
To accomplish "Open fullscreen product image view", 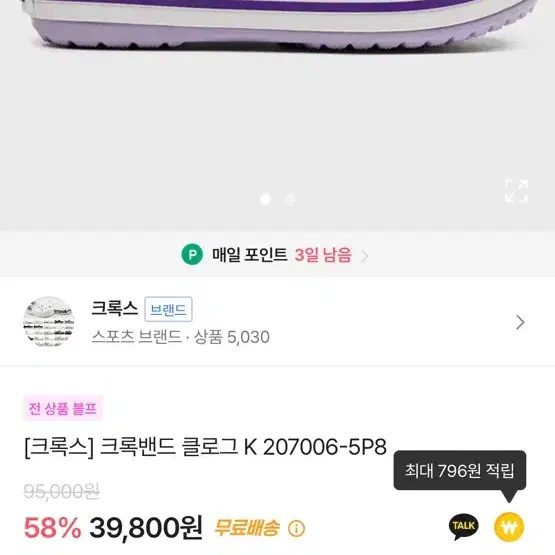I will [x=516, y=191].
